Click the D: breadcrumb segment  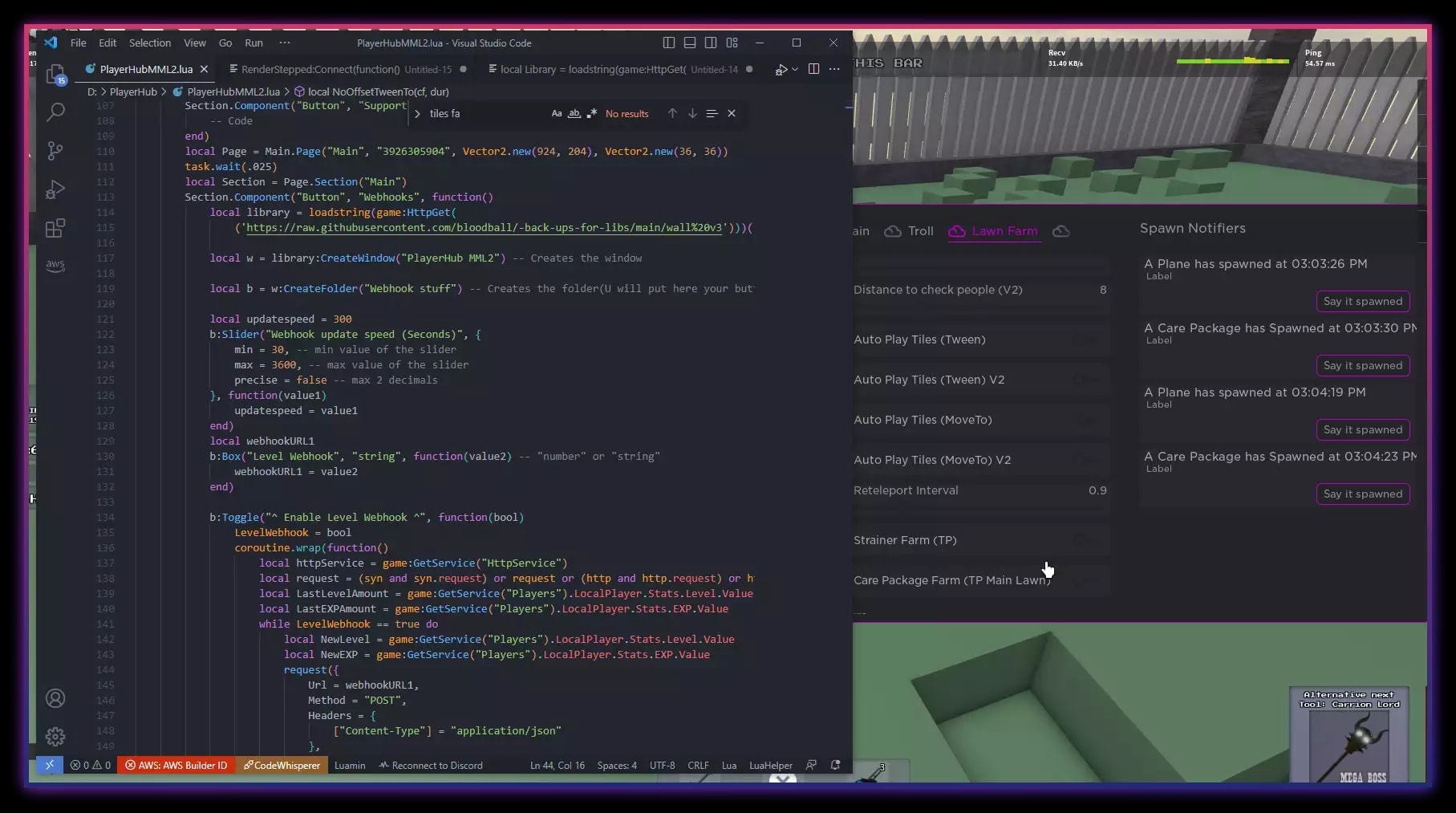(92, 91)
